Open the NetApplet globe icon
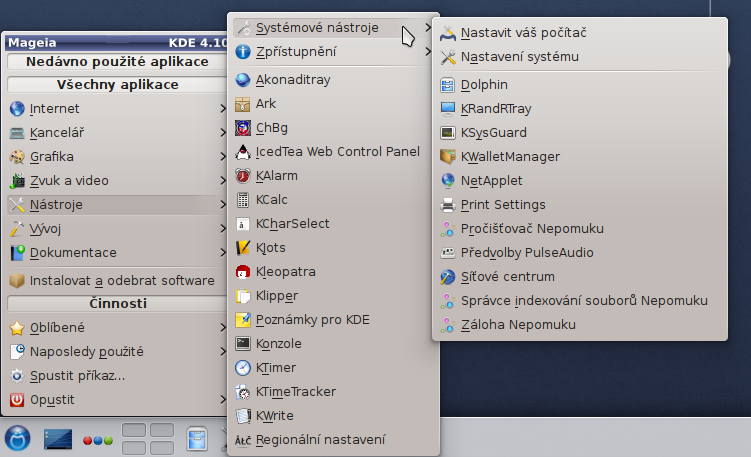This screenshot has height=457, width=751. pos(448,181)
